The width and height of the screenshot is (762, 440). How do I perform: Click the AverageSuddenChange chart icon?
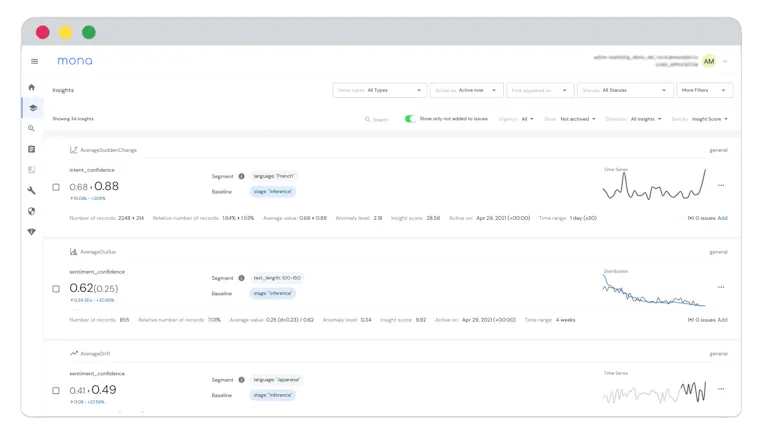point(73,150)
